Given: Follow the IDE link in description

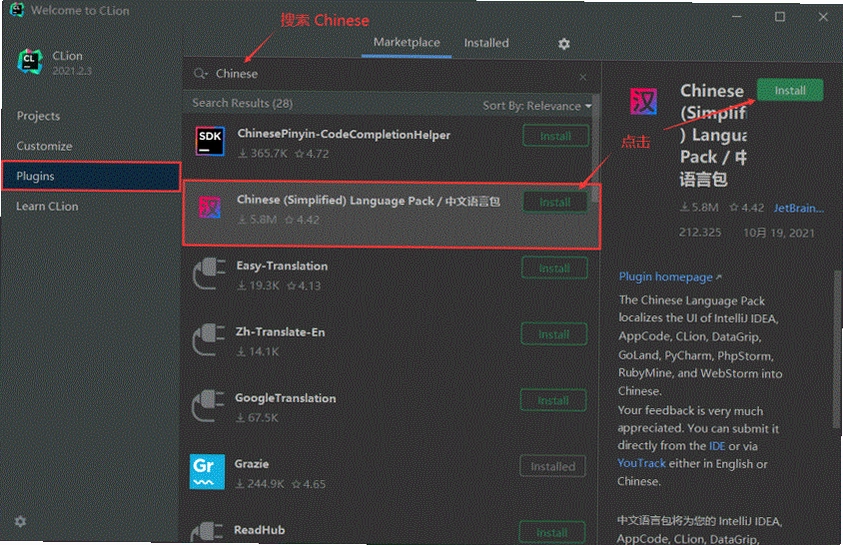Looking at the screenshot, I should (717, 446).
